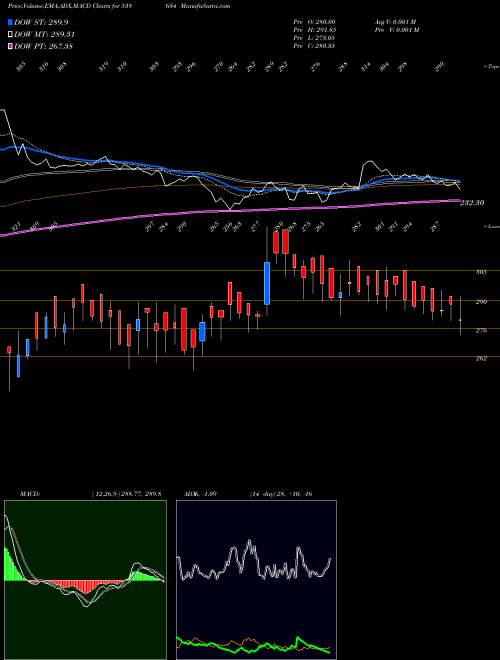The height and width of the screenshot is (660, 500).
Task: Select the 'DOW ST: 289.9' legend text
Action: (41, 22)
